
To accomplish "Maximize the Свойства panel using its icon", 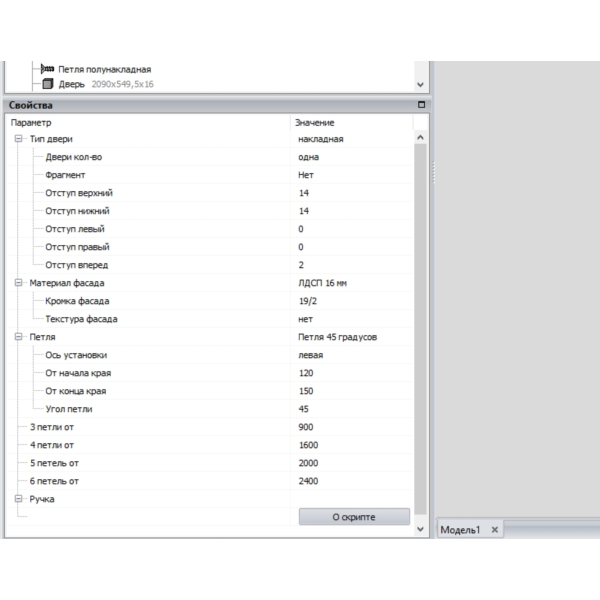I will point(421,105).
